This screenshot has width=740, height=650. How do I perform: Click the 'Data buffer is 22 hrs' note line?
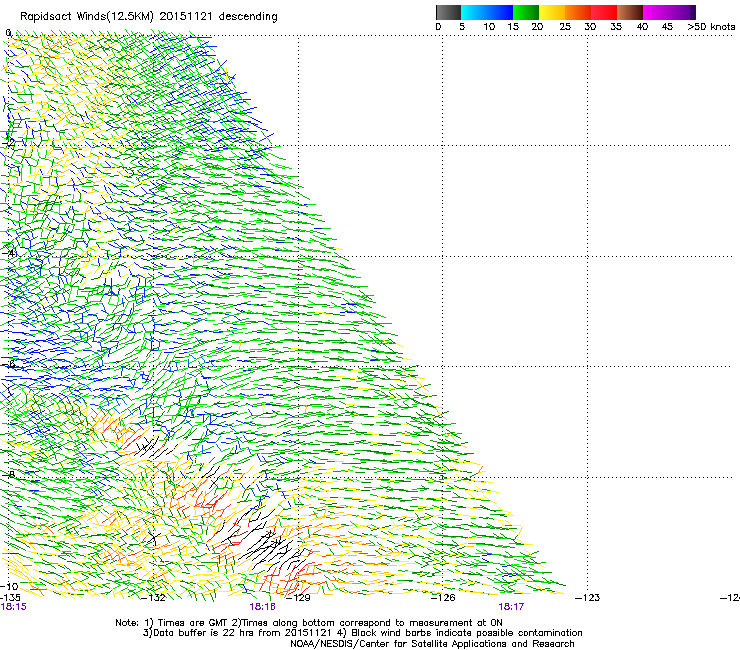coord(362,633)
